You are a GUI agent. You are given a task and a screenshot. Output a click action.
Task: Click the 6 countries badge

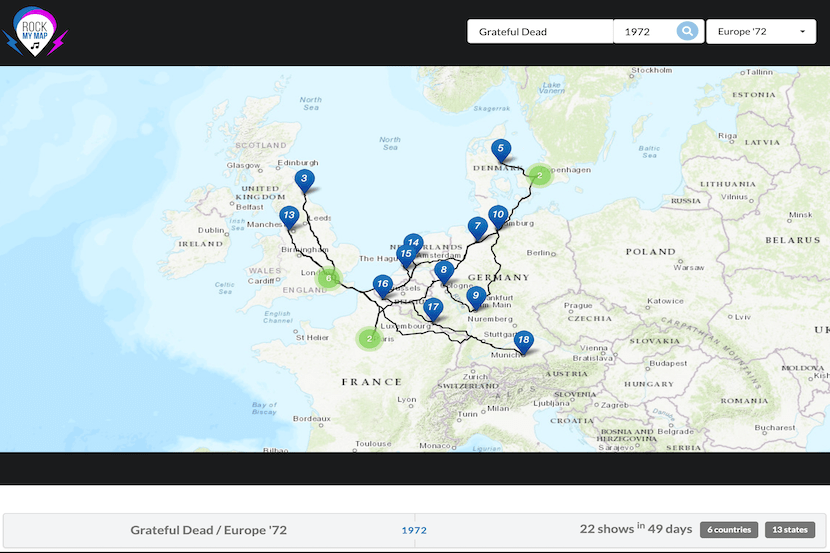729,530
